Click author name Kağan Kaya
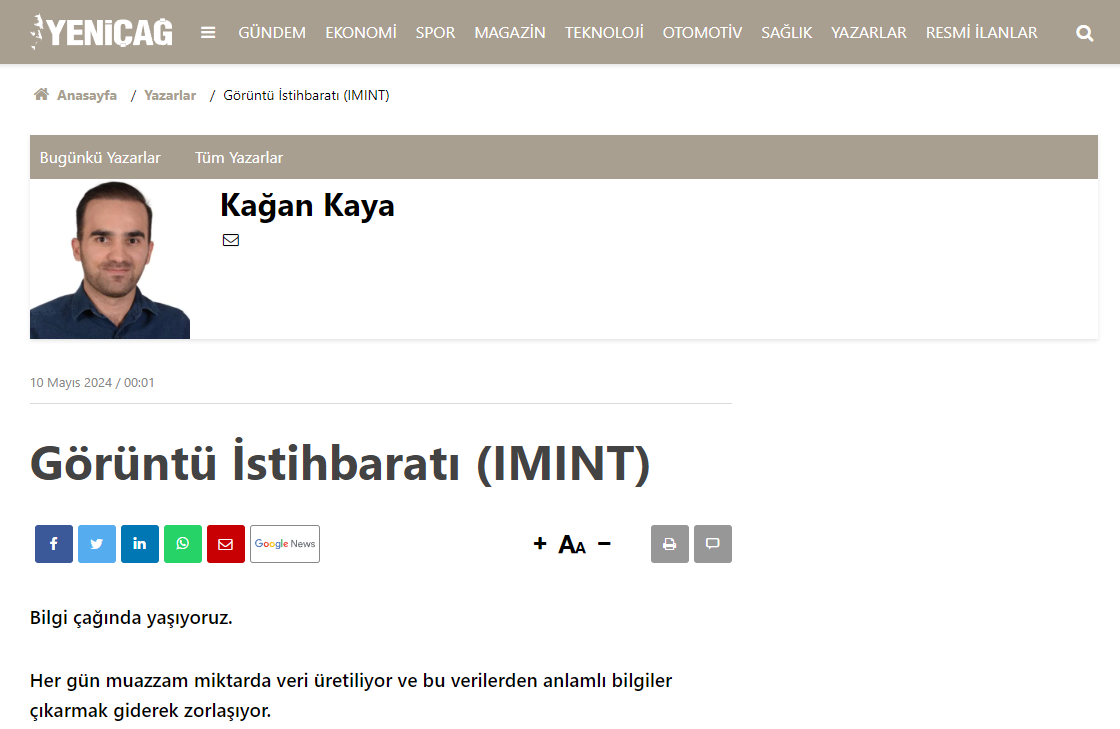The height and width of the screenshot is (729, 1120). (x=307, y=206)
